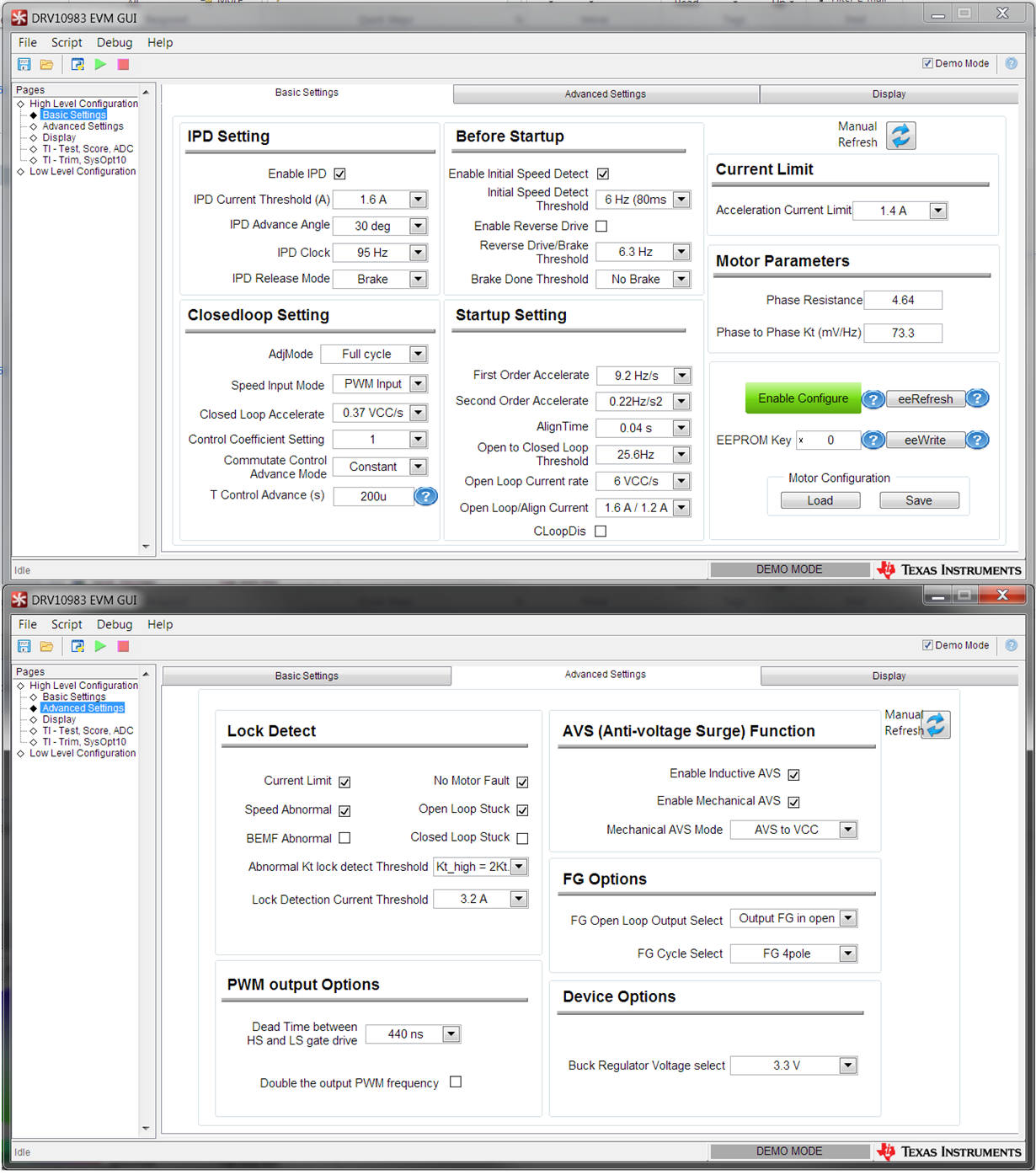This screenshot has height=1175, width=1036.
Task: Click green run icon in bottom window toolbar
Action: (x=100, y=646)
